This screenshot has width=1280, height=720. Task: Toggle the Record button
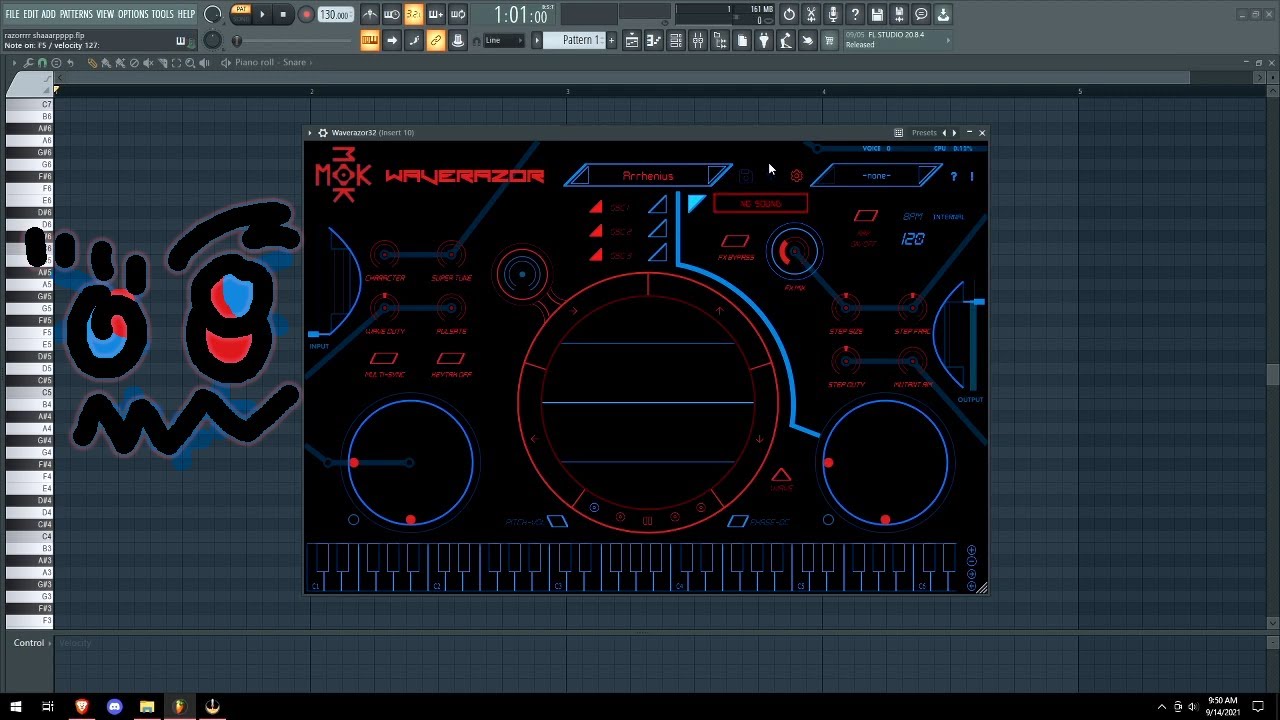point(306,15)
